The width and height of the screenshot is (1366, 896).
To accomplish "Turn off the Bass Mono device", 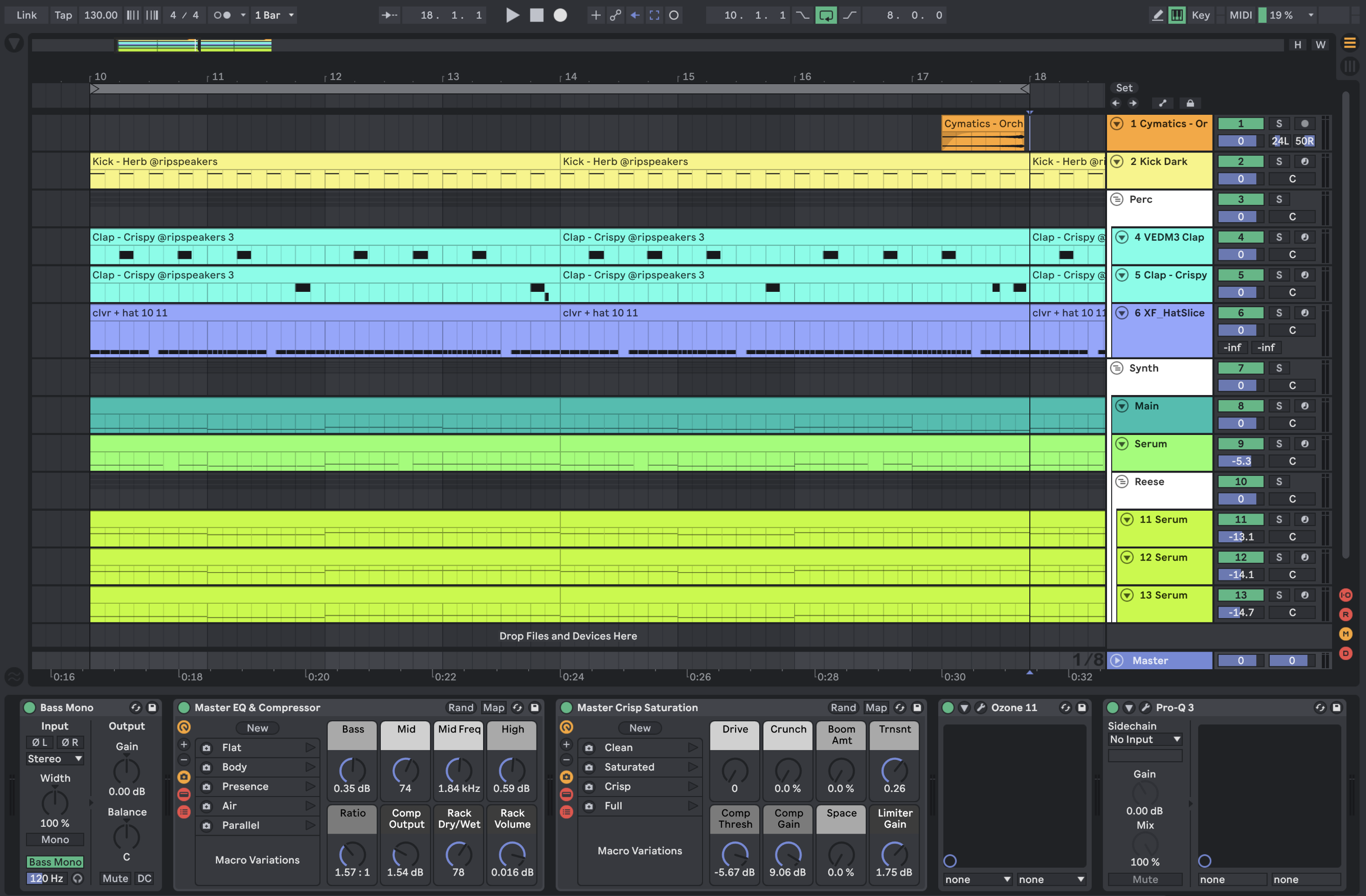I will click(29, 707).
